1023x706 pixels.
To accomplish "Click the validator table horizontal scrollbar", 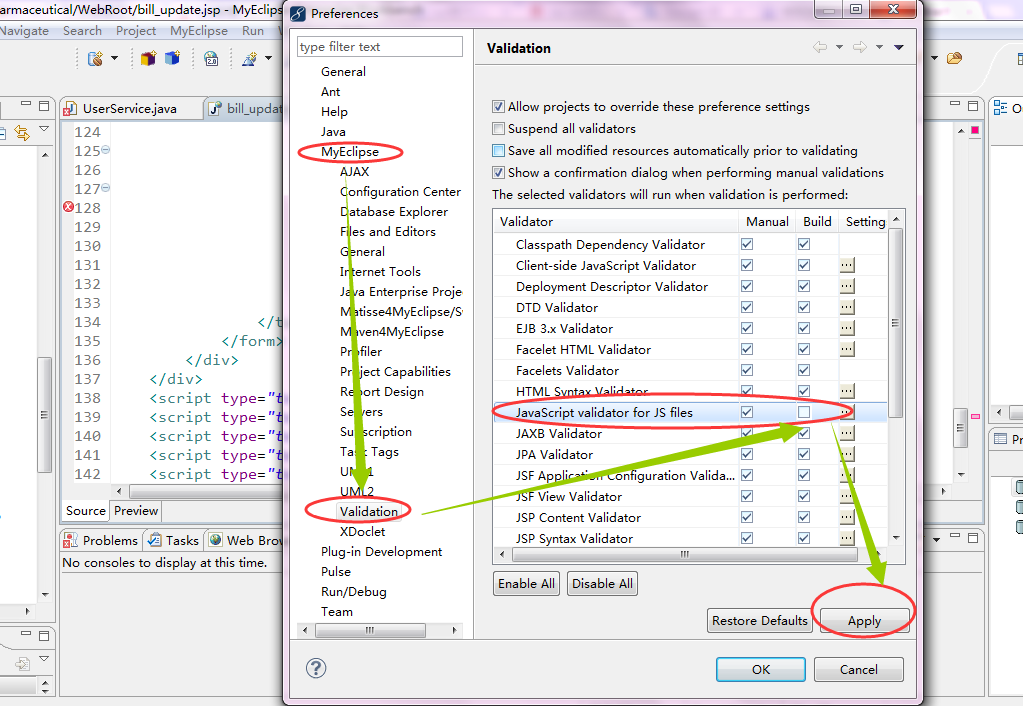I will tap(685, 555).
